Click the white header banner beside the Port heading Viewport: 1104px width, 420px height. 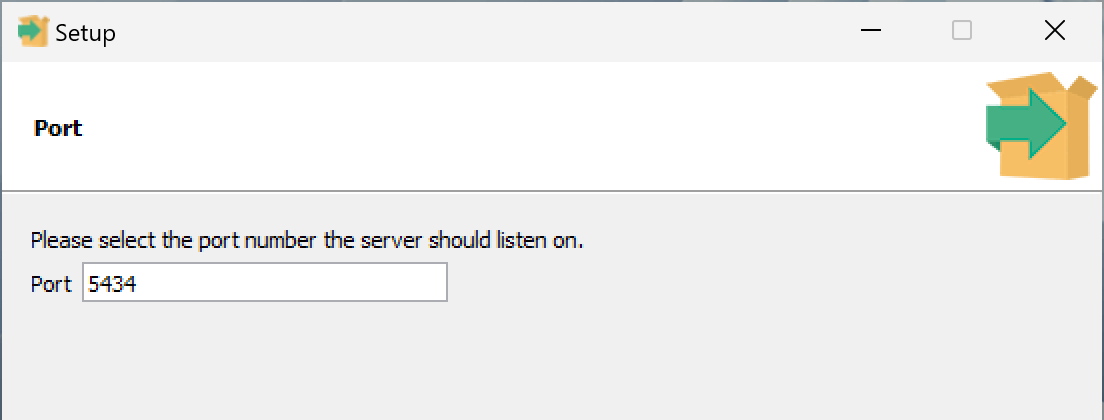click(x=500, y=128)
